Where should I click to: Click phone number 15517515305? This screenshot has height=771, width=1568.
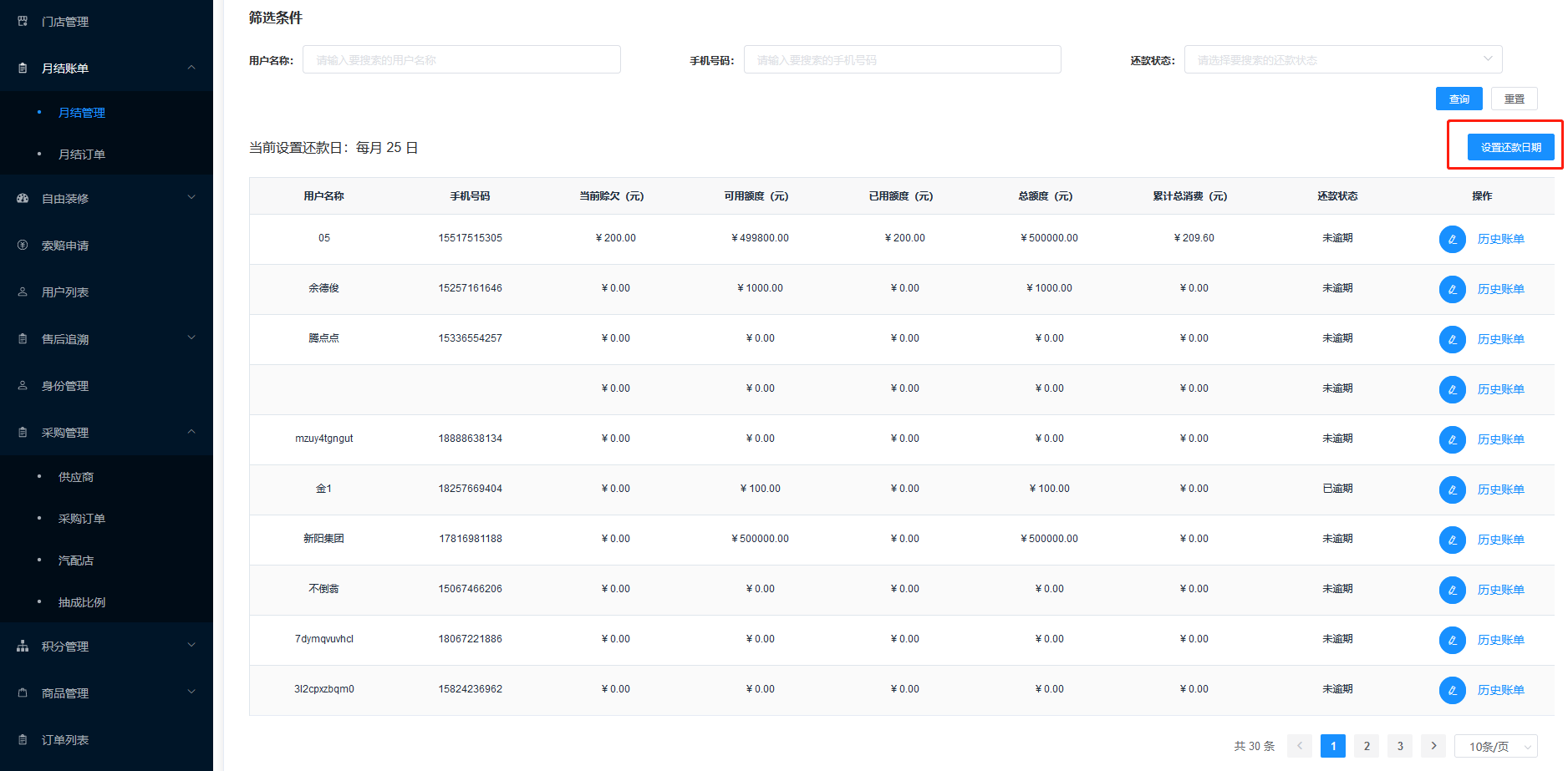(471, 238)
